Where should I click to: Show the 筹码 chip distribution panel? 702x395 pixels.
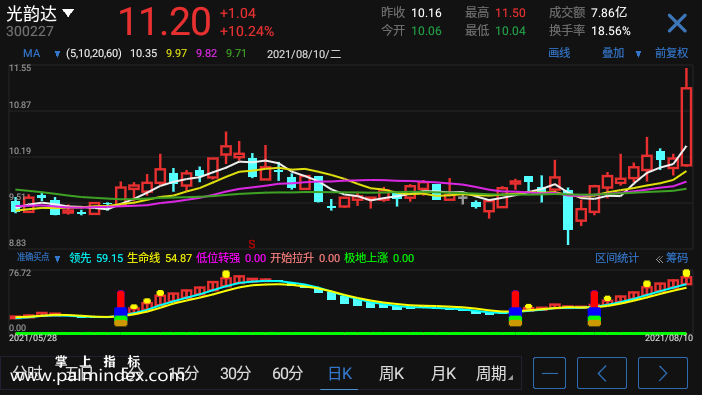click(676, 258)
